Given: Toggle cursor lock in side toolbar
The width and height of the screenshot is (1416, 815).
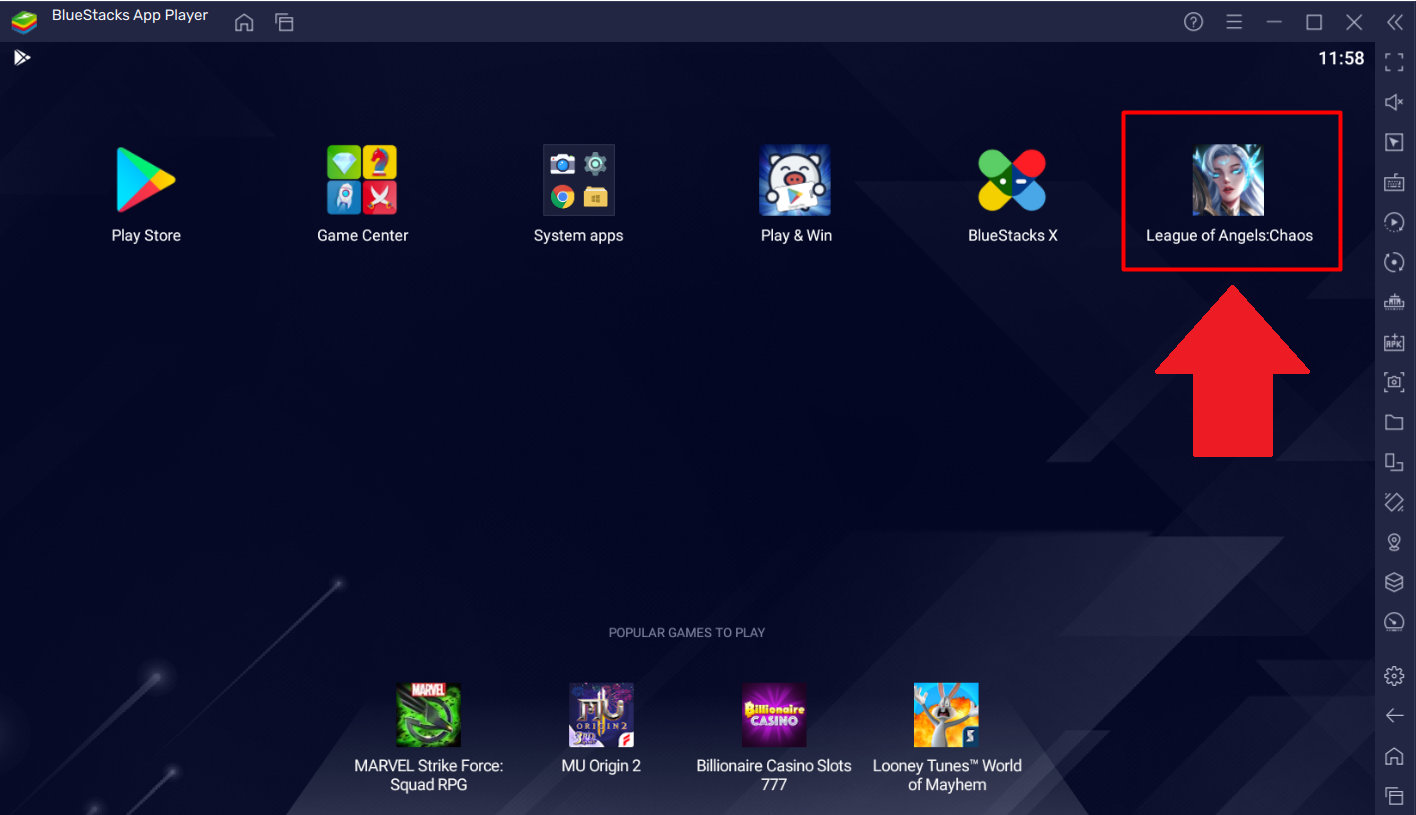Looking at the screenshot, I should point(1394,142).
